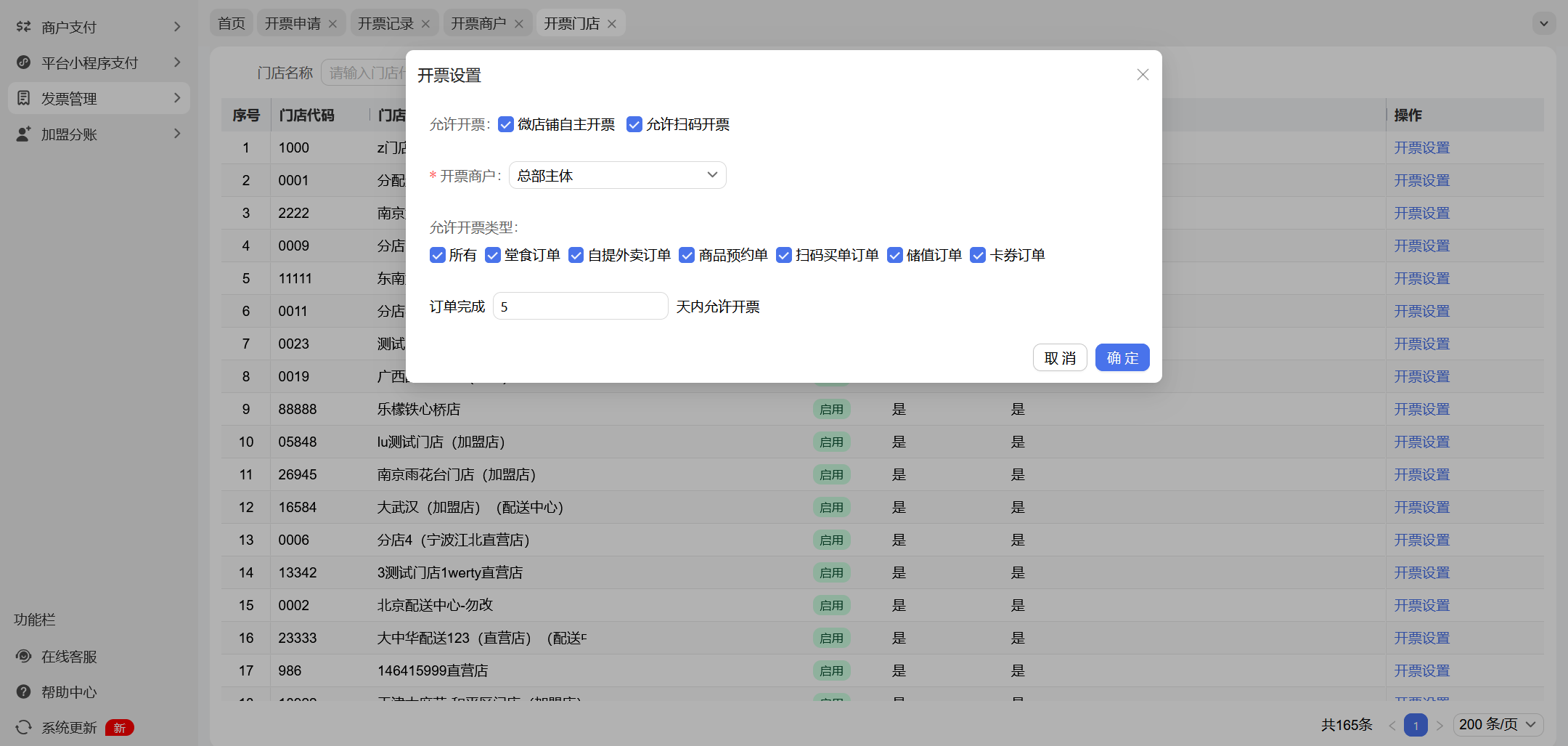Toggle the 商品预约单 checkbox
The height and width of the screenshot is (746, 1568).
pyautogui.click(x=687, y=255)
